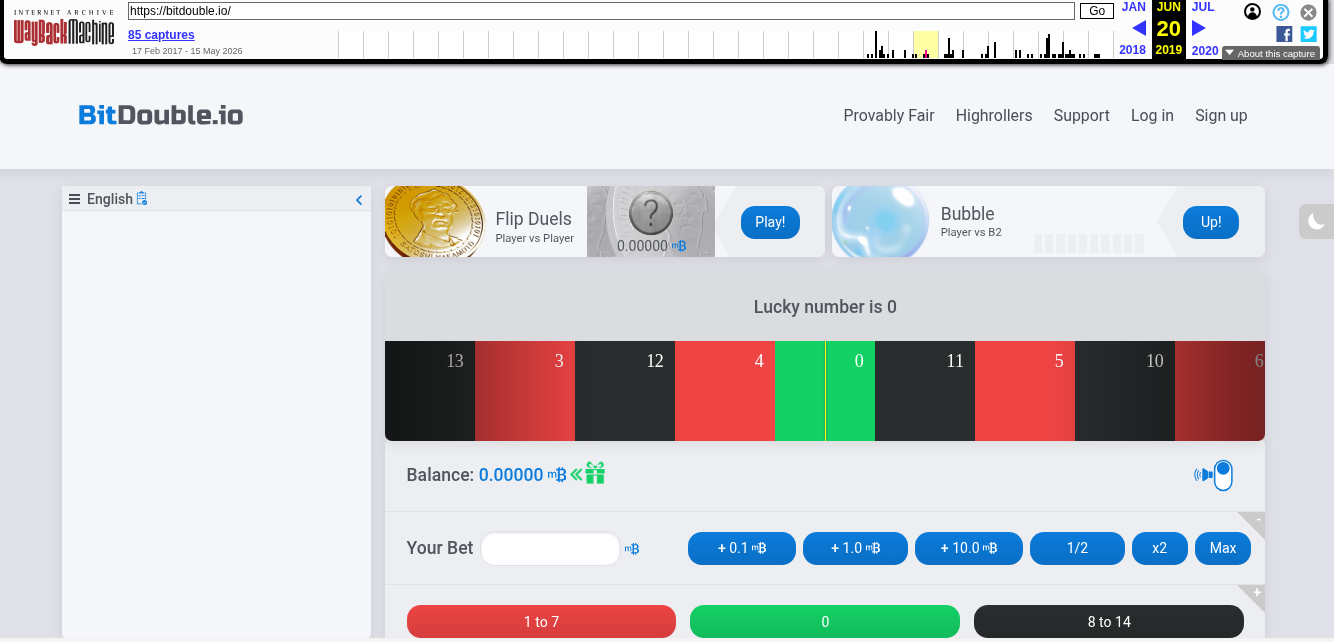Click the Bubble game image
This screenshot has height=642, width=1334.
881,221
